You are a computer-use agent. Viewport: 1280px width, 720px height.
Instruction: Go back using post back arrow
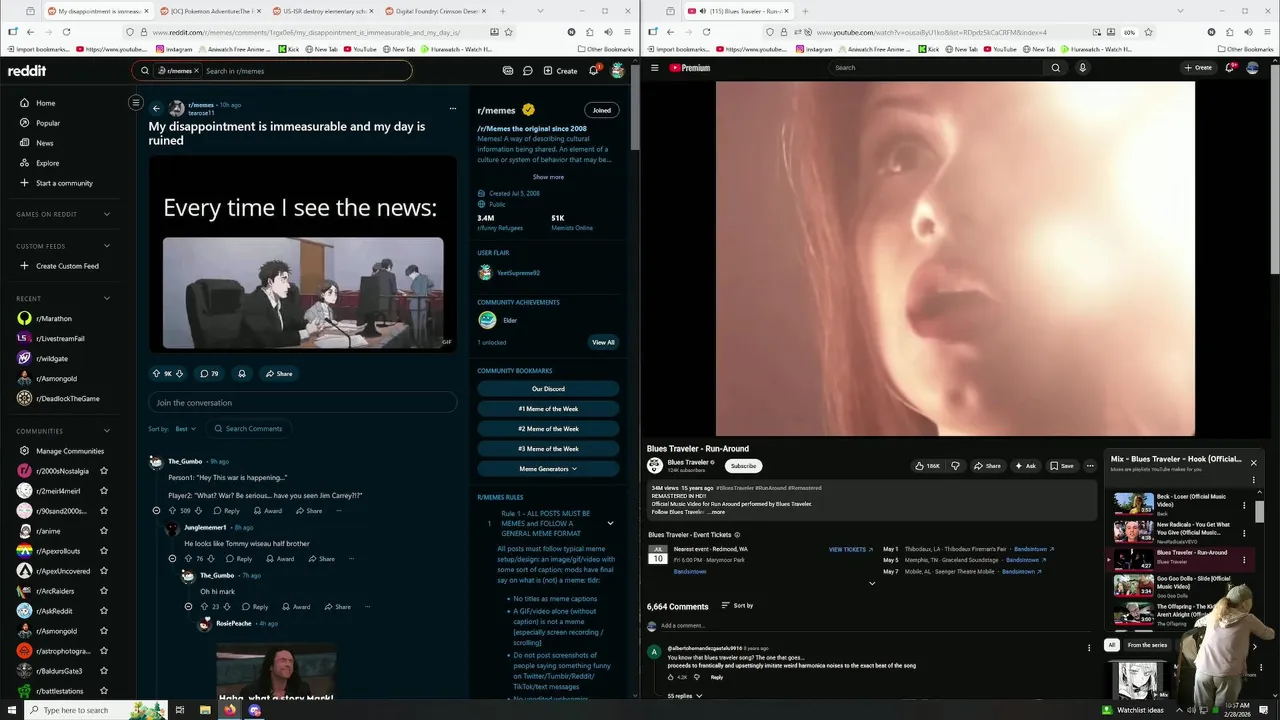point(156,108)
